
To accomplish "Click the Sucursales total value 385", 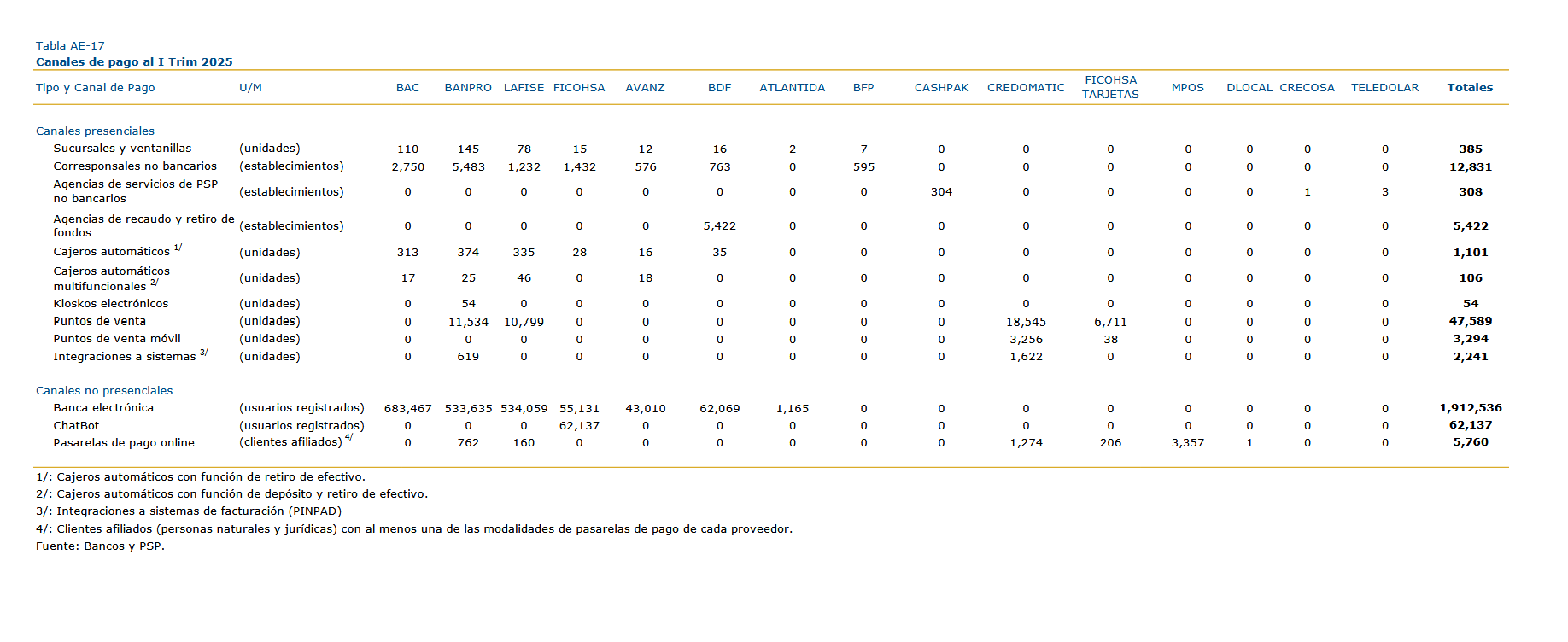I will 1471,149.
